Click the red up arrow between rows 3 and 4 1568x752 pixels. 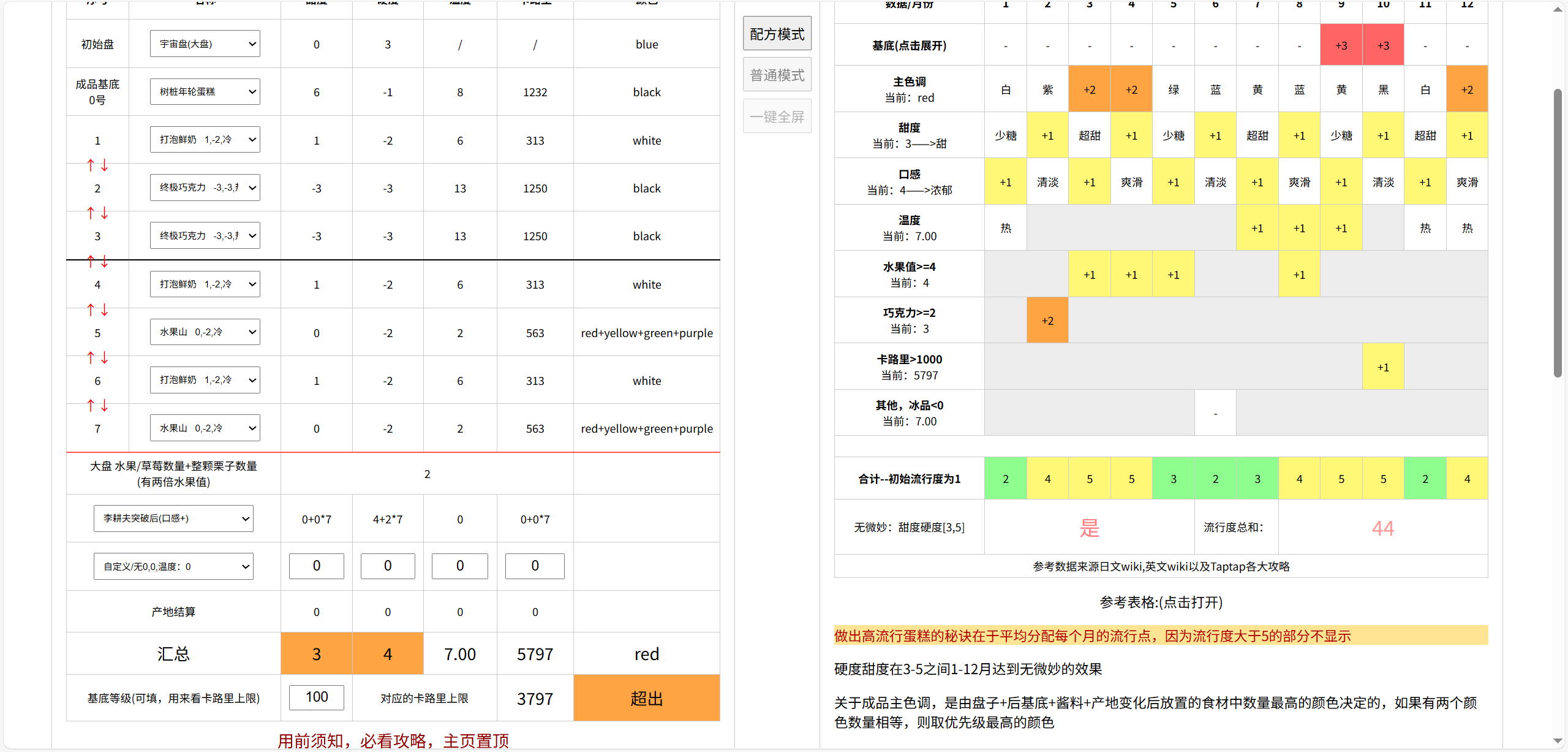91,261
